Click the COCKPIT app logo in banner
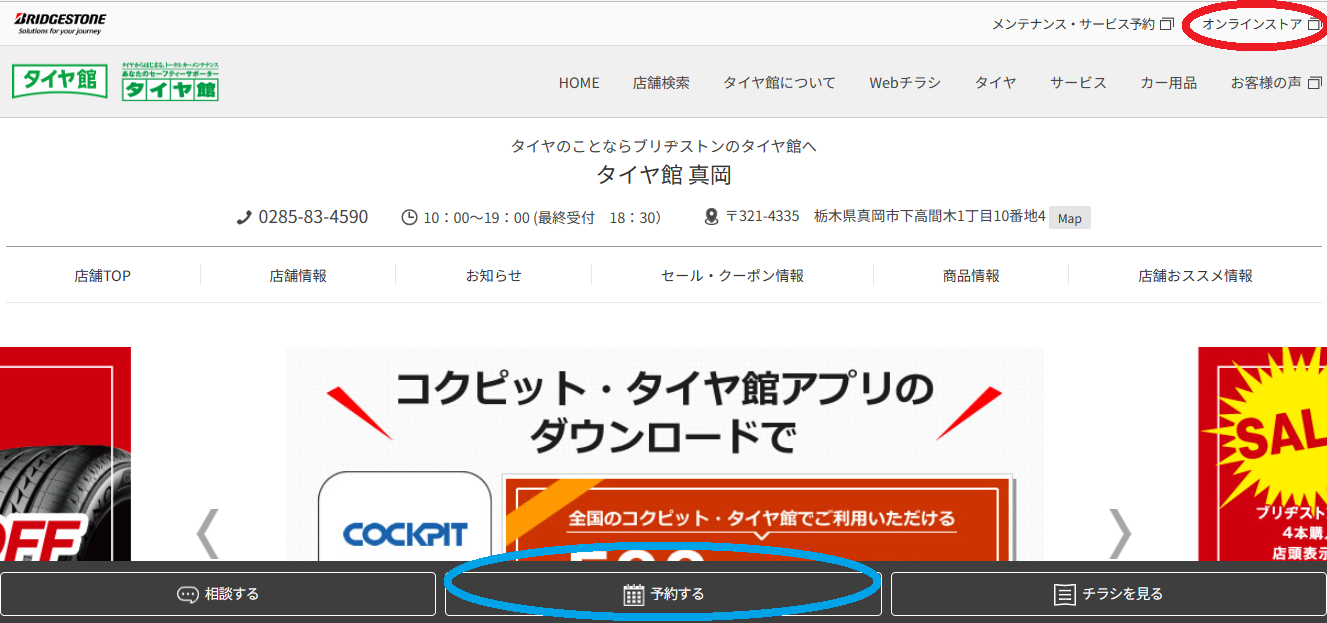The height and width of the screenshot is (623, 1327). 405,532
